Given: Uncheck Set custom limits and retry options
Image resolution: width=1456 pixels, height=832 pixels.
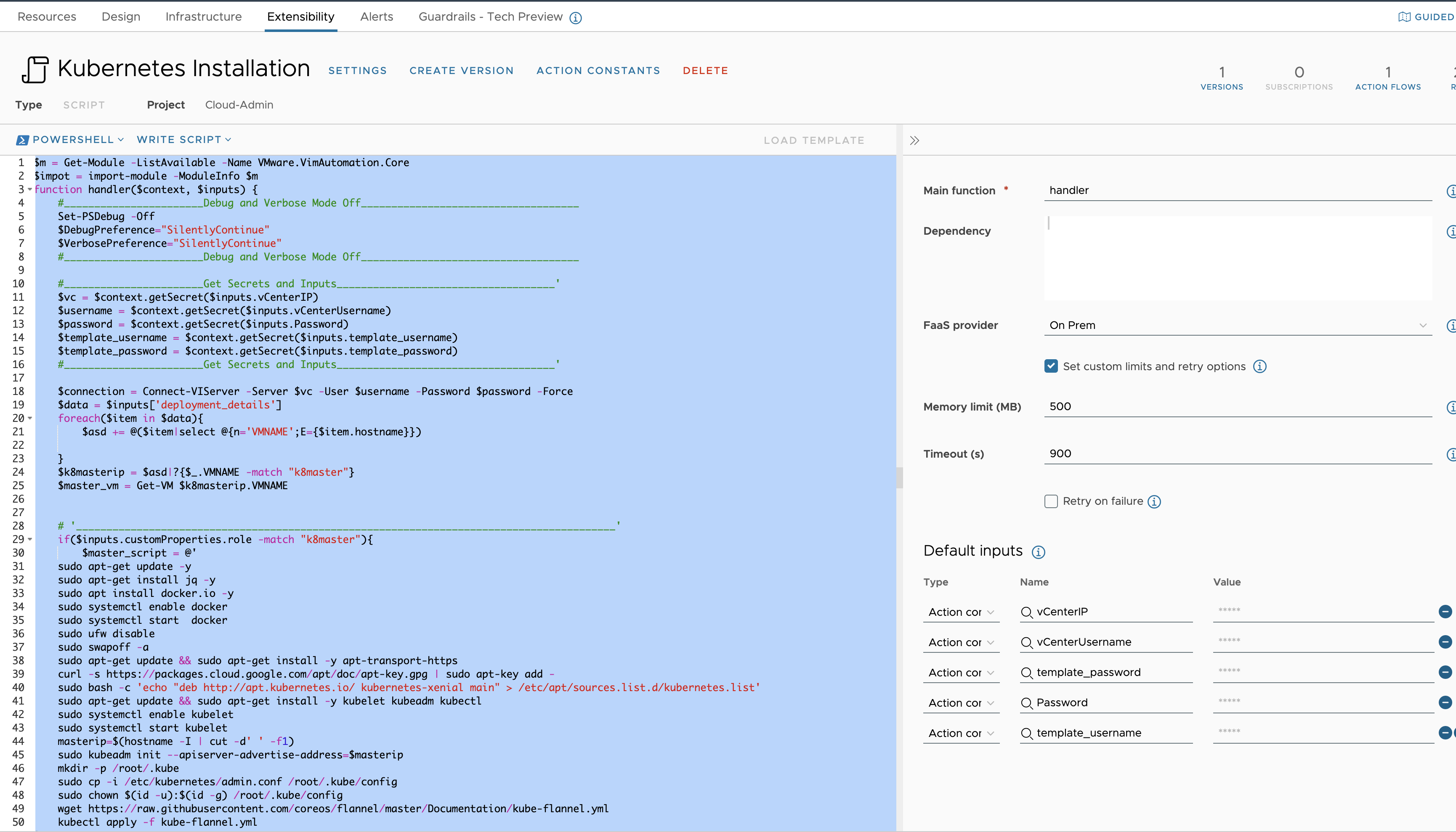Looking at the screenshot, I should click(1051, 366).
